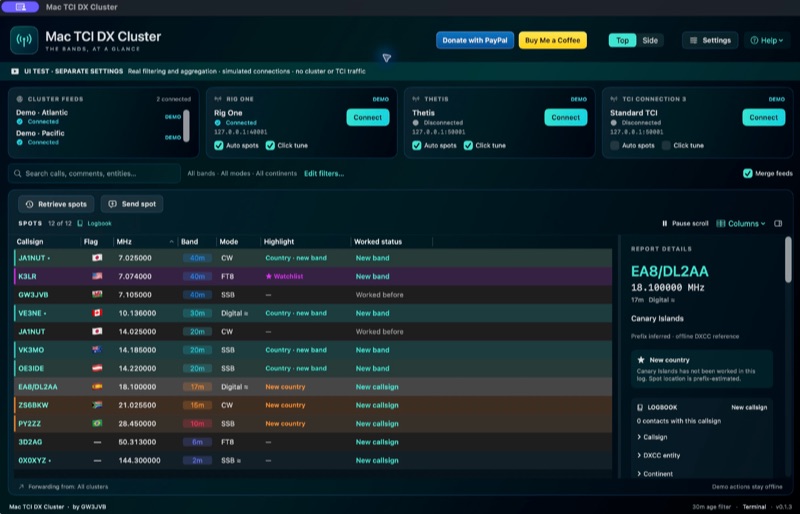Viewport: 800px width, 514px height.
Task: Click the Japan flag in JA1NUT 7.025000 row
Action: (x=97, y=258)
